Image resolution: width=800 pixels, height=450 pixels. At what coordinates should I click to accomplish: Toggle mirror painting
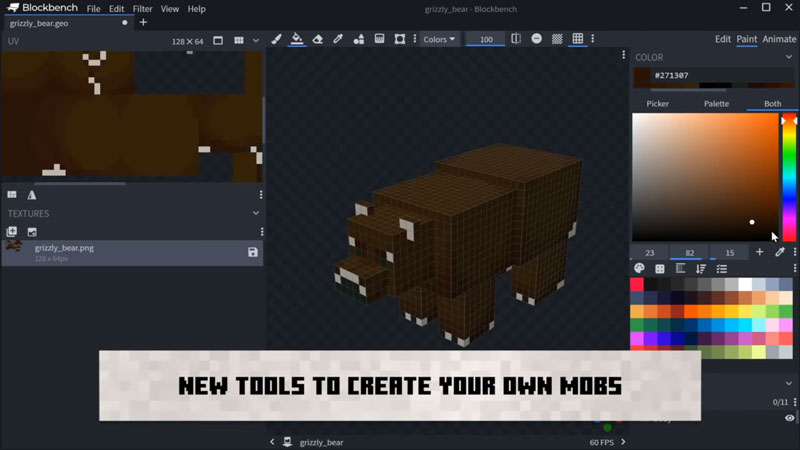pos(516,39)
